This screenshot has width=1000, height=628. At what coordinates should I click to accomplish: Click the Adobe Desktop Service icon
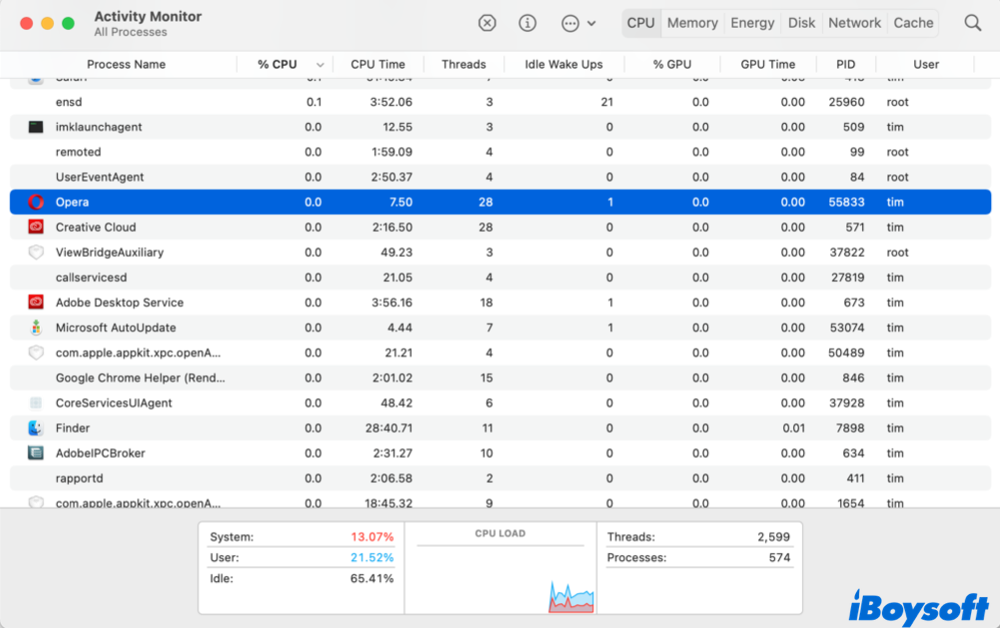(36, 302)
